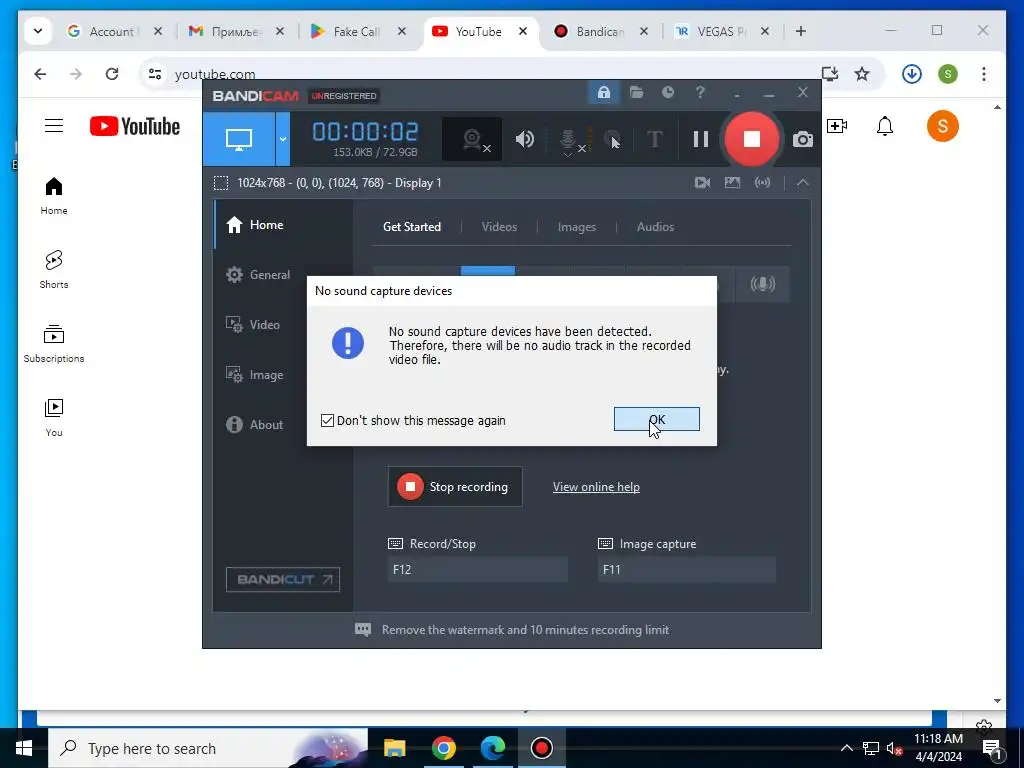The image size is (1024, 768).
Task: Click Remove the watermark recording limit message
Action: [x=525, y=630]
